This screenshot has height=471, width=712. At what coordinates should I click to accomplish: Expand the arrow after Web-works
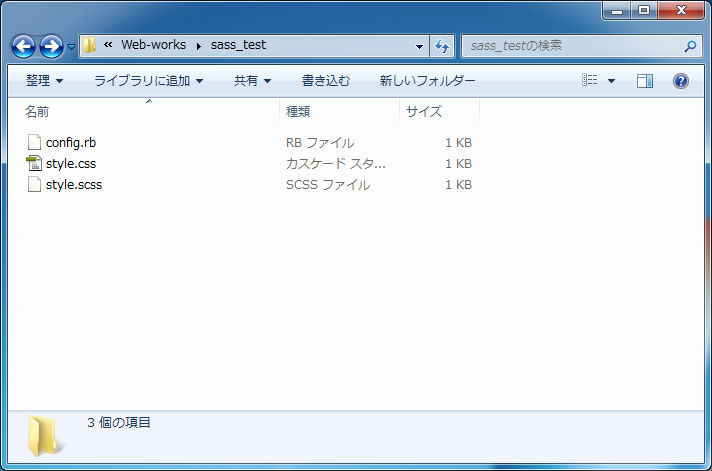(x=198, y=46)
